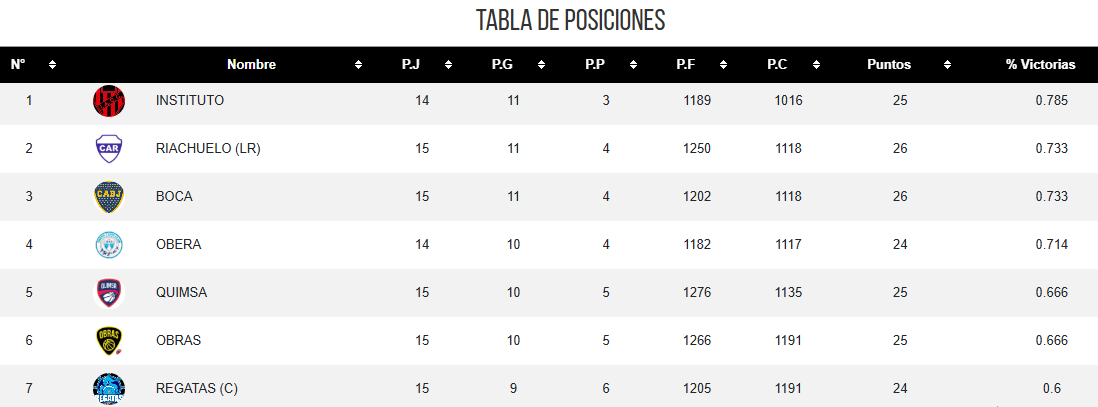Click the Riachuelo CAR shield logo
This screenshot has width=1098, height=407.
point(109,149)
